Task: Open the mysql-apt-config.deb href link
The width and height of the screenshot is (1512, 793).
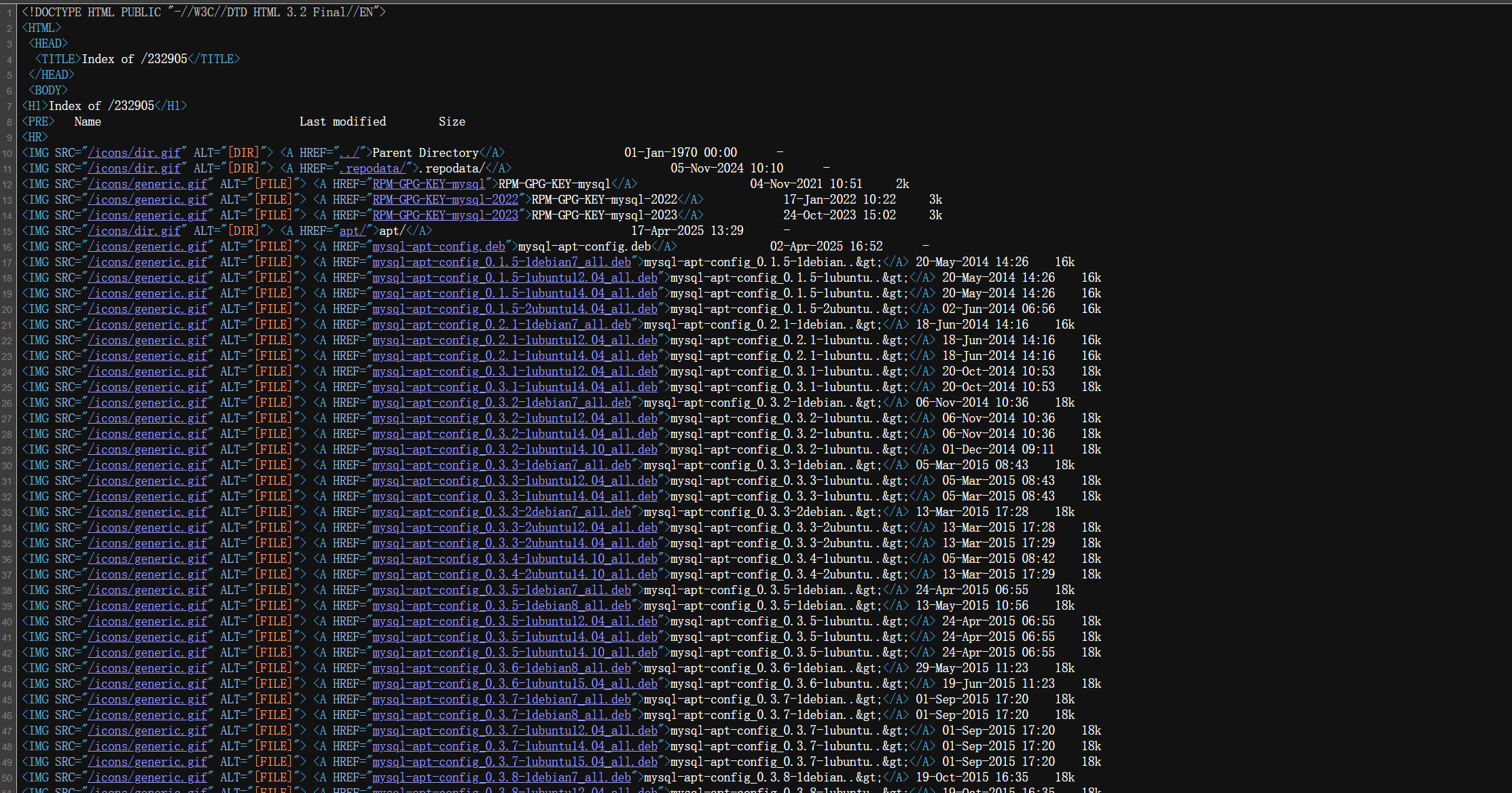Action: pos(439,246)
